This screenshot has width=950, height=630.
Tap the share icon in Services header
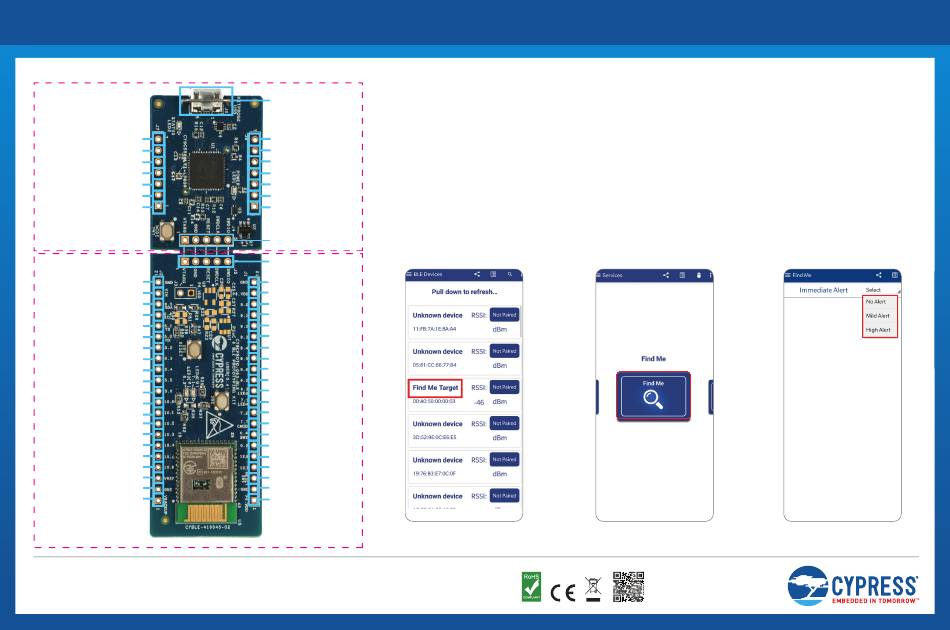coord(666,275)
